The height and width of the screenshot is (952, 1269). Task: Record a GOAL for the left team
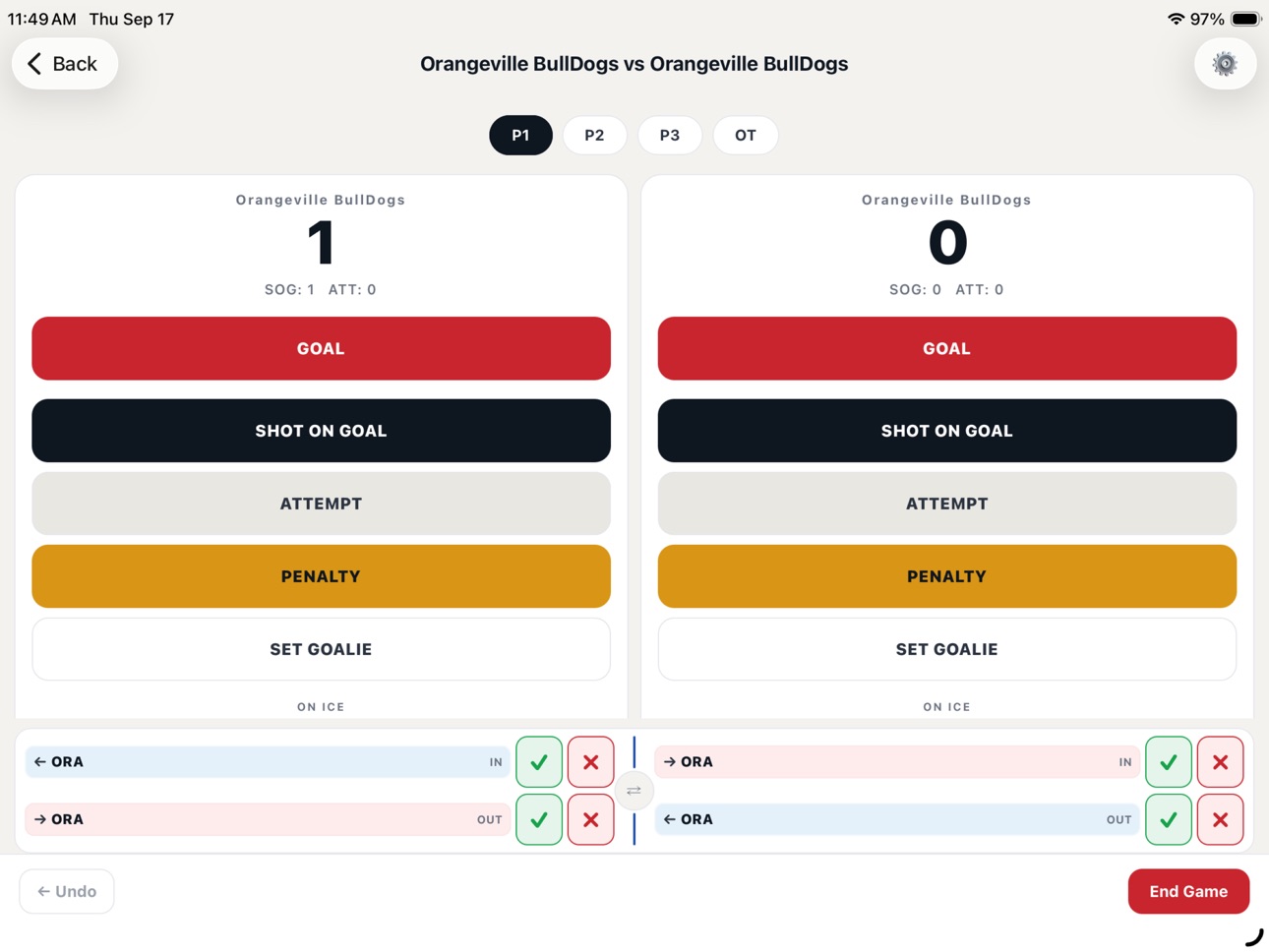point(321,348)
